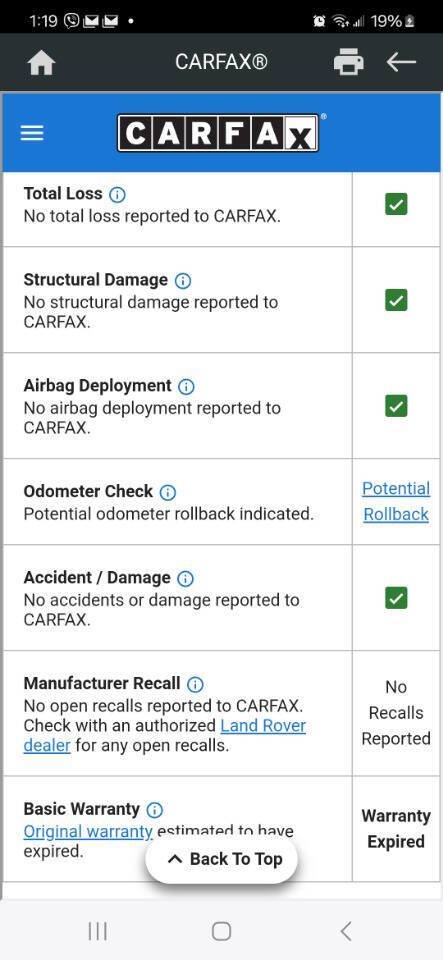The width and height of the screenshot is (443, 960).
Task: Show Basic Warranty info icon
Action: click(155, 810)
